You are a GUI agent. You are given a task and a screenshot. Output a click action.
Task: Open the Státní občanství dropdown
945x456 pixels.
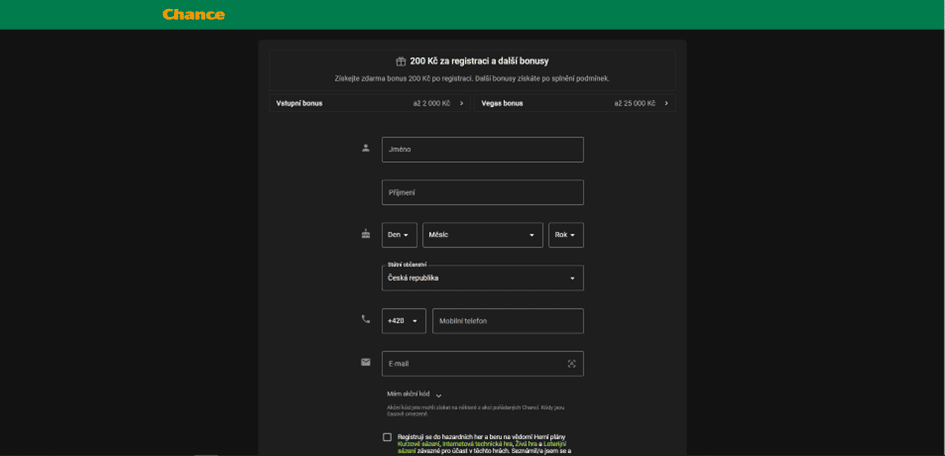[x=483, y=278]
